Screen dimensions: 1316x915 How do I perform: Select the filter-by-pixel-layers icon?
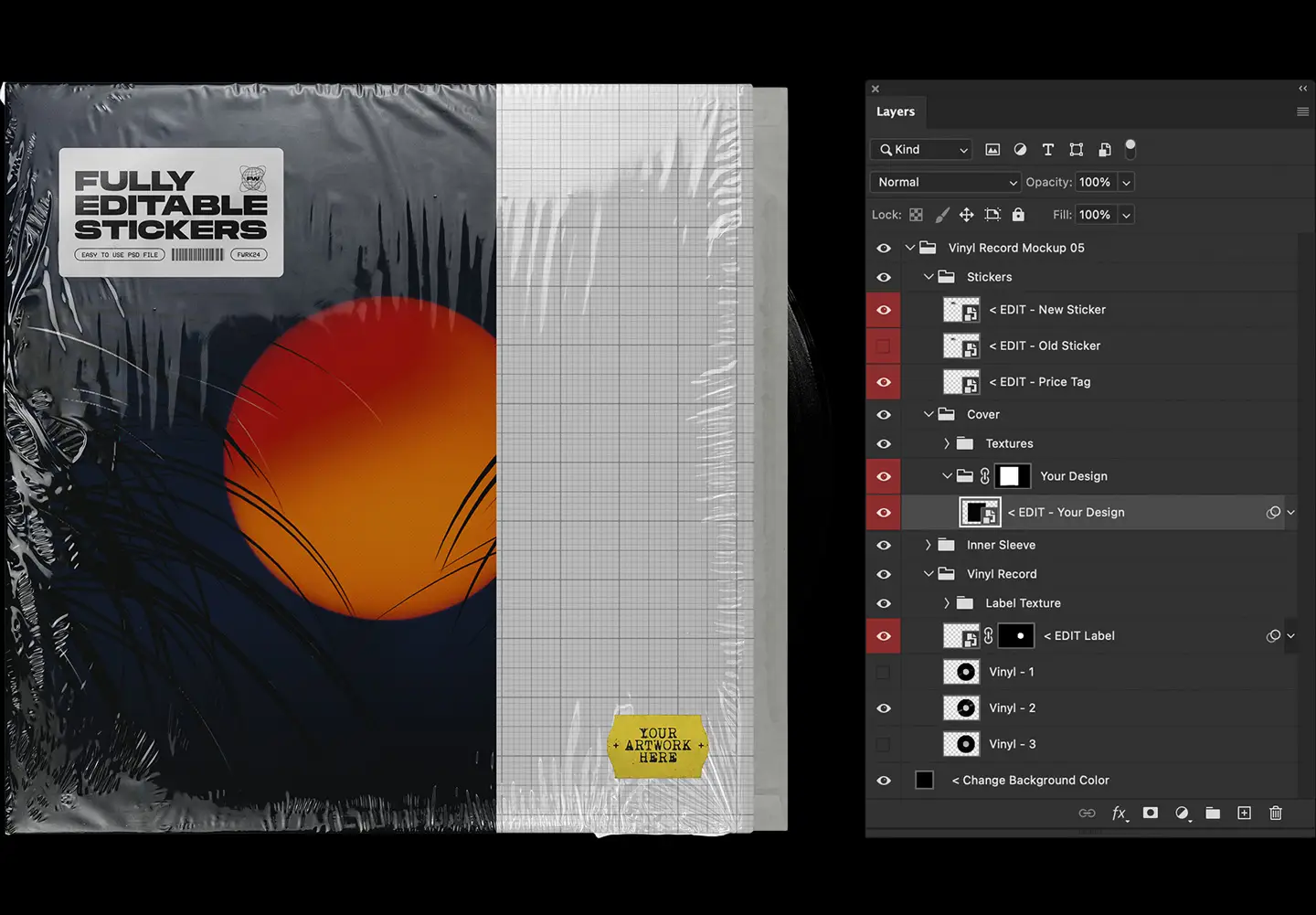tap(992, 149)
